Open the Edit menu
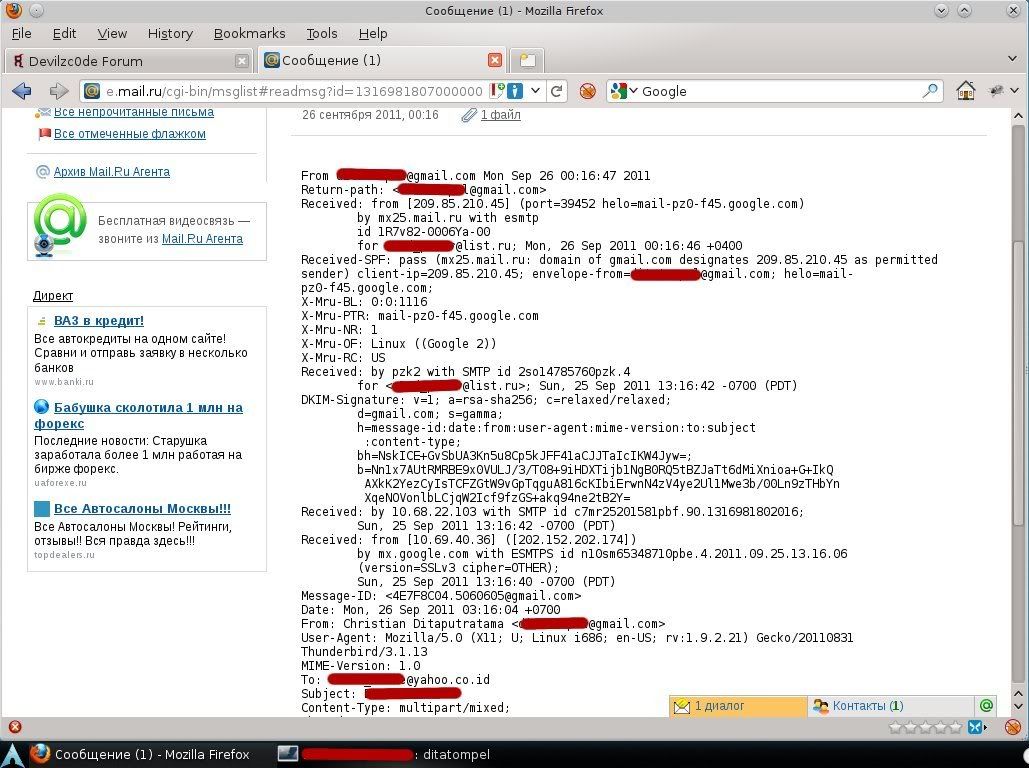1029x768 pixels. point(64,33)
